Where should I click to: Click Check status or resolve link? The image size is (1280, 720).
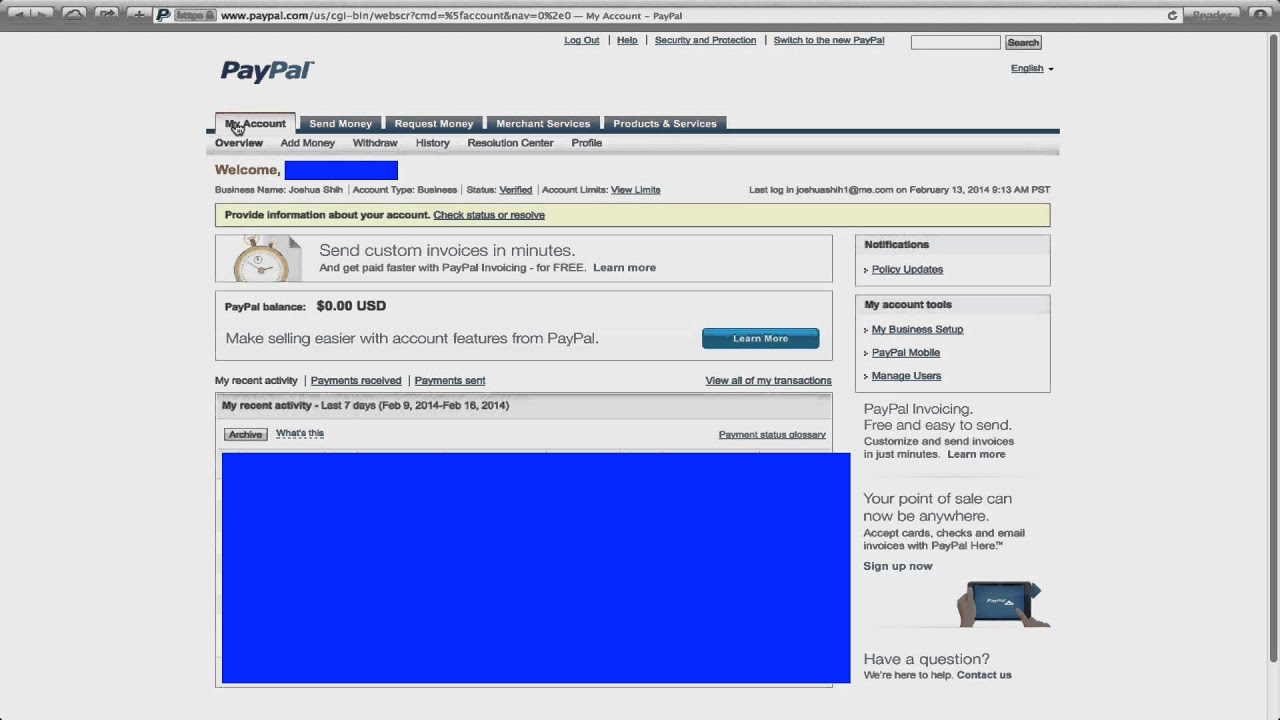(489, 215)
